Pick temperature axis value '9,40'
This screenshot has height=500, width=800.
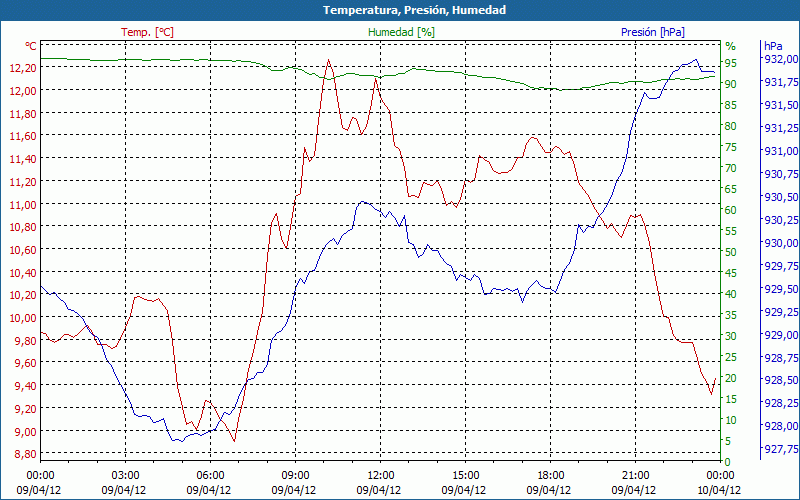pyautogui.click(x=26, y=386)
